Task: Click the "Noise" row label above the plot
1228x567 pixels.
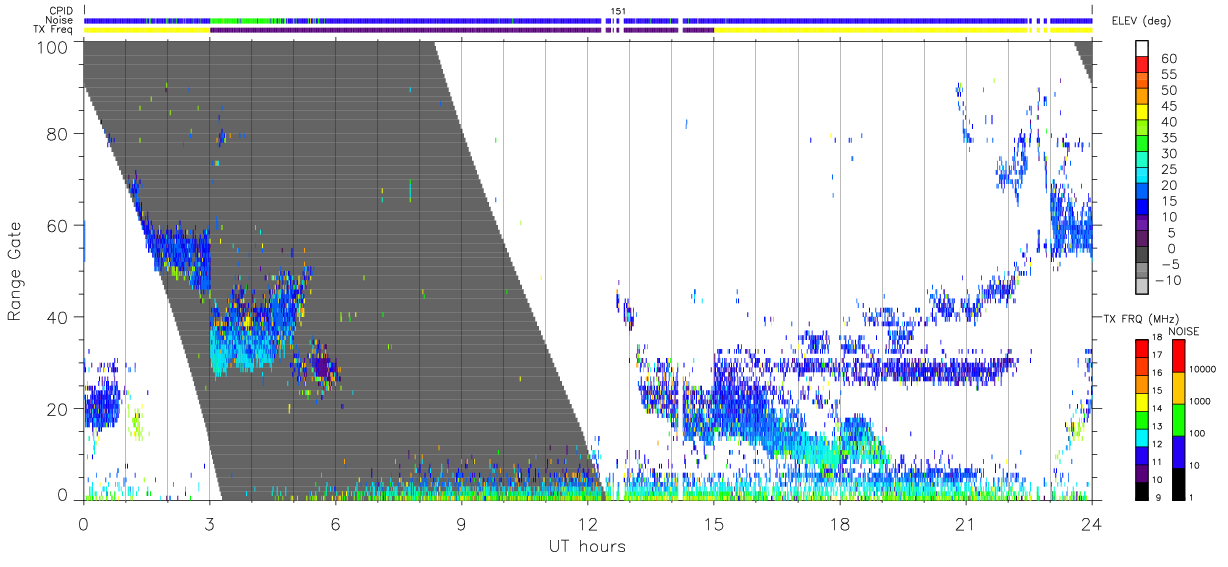Action: 61,20
